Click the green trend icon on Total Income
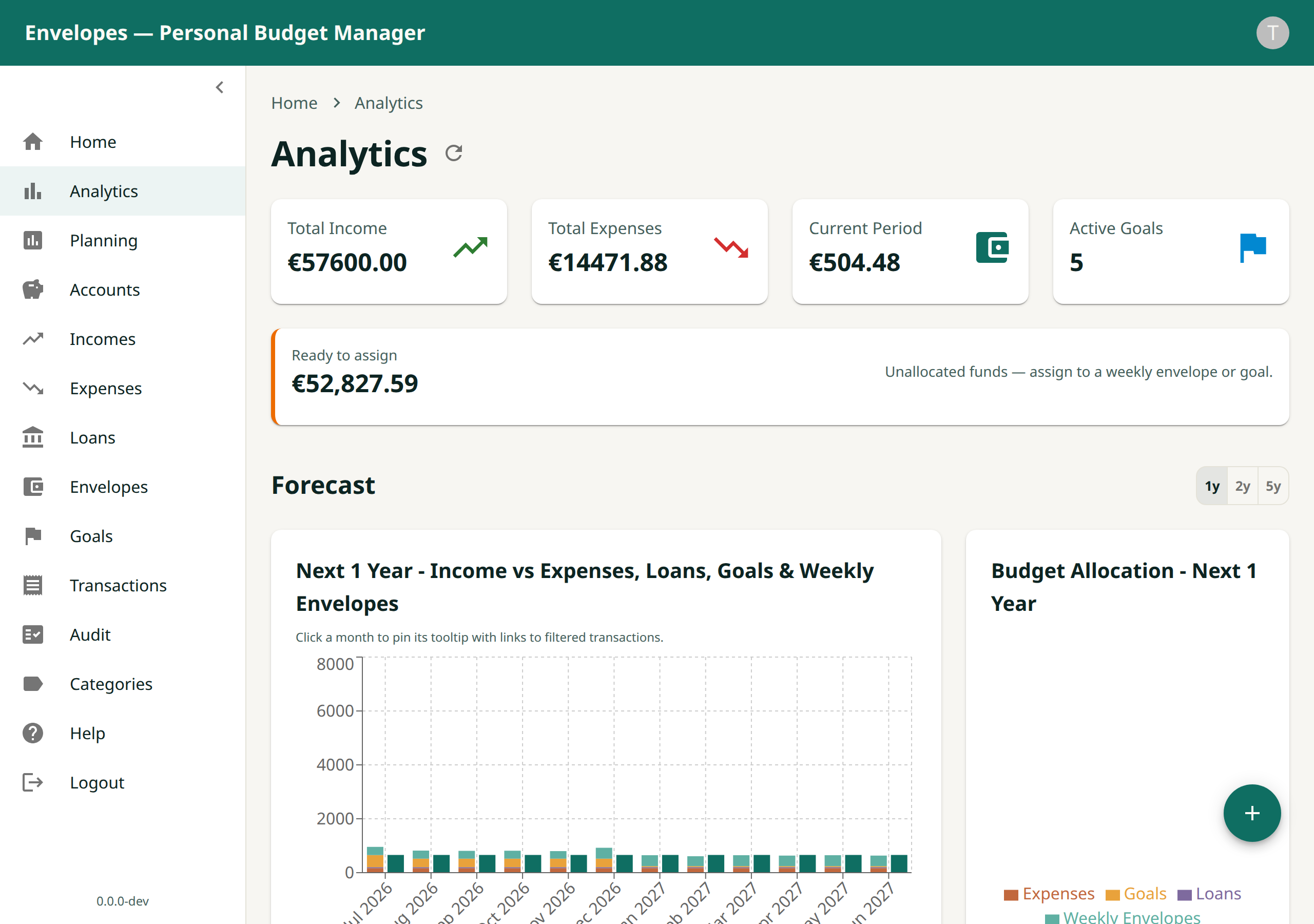Image resolution: width=1314 pixels, height=924 pixels. 471,247
